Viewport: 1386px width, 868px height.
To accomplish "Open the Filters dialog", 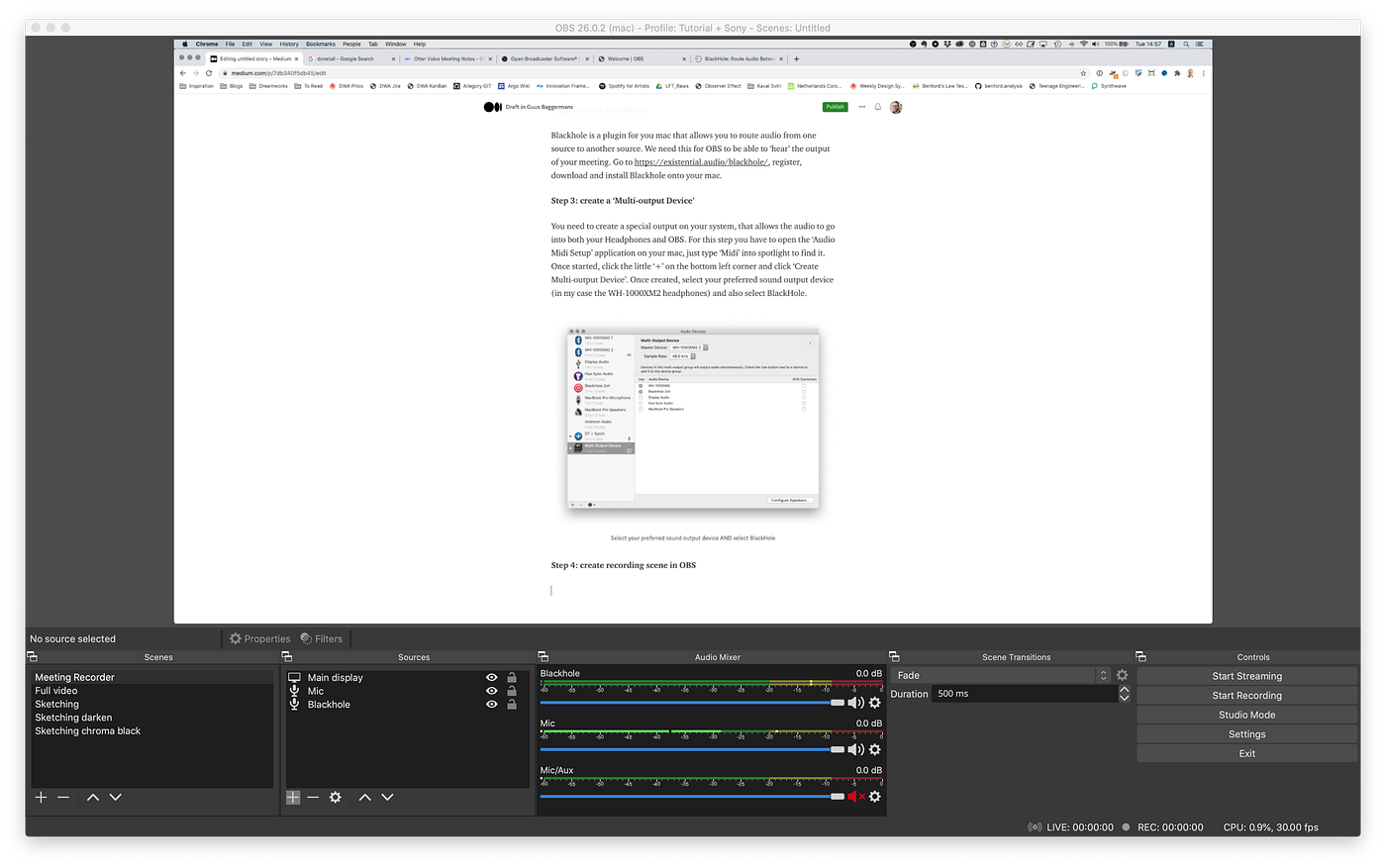I will click(x=321, y=638).
